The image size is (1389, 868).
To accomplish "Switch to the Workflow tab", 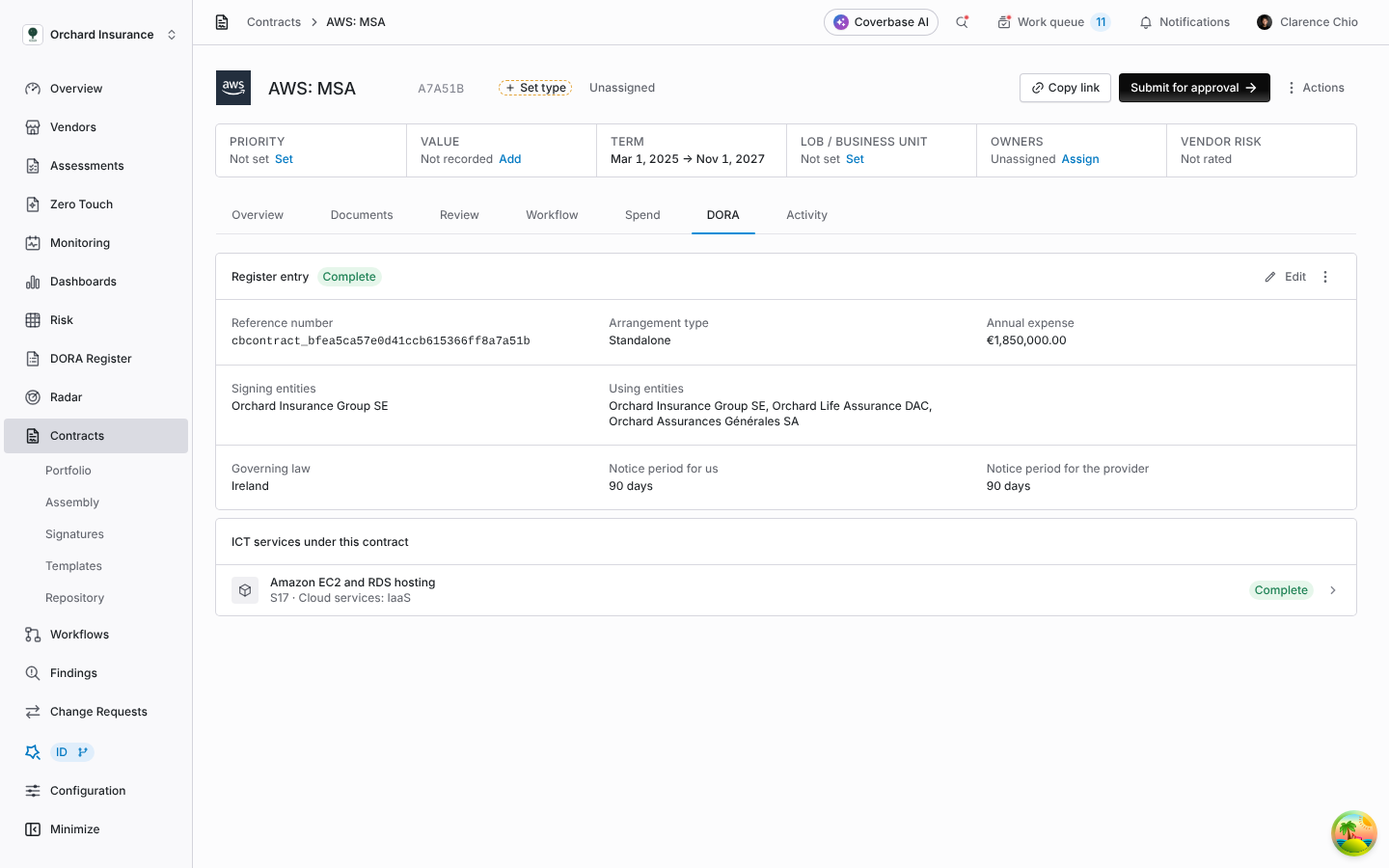I will pos(552,215).
